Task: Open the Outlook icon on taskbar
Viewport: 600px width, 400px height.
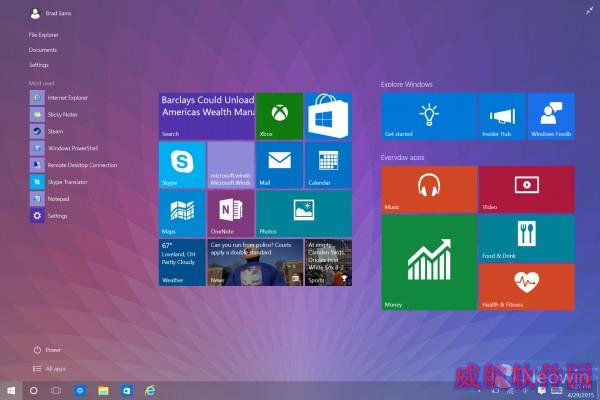Action: click(x=126, y=390)
